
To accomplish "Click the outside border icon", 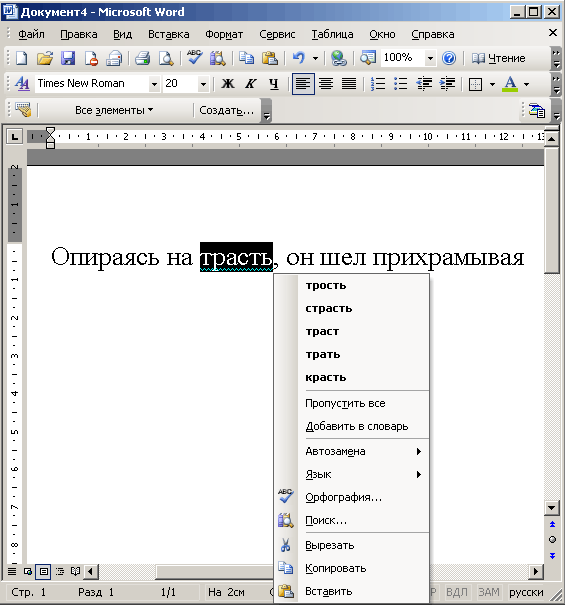I will coord(475,84).
